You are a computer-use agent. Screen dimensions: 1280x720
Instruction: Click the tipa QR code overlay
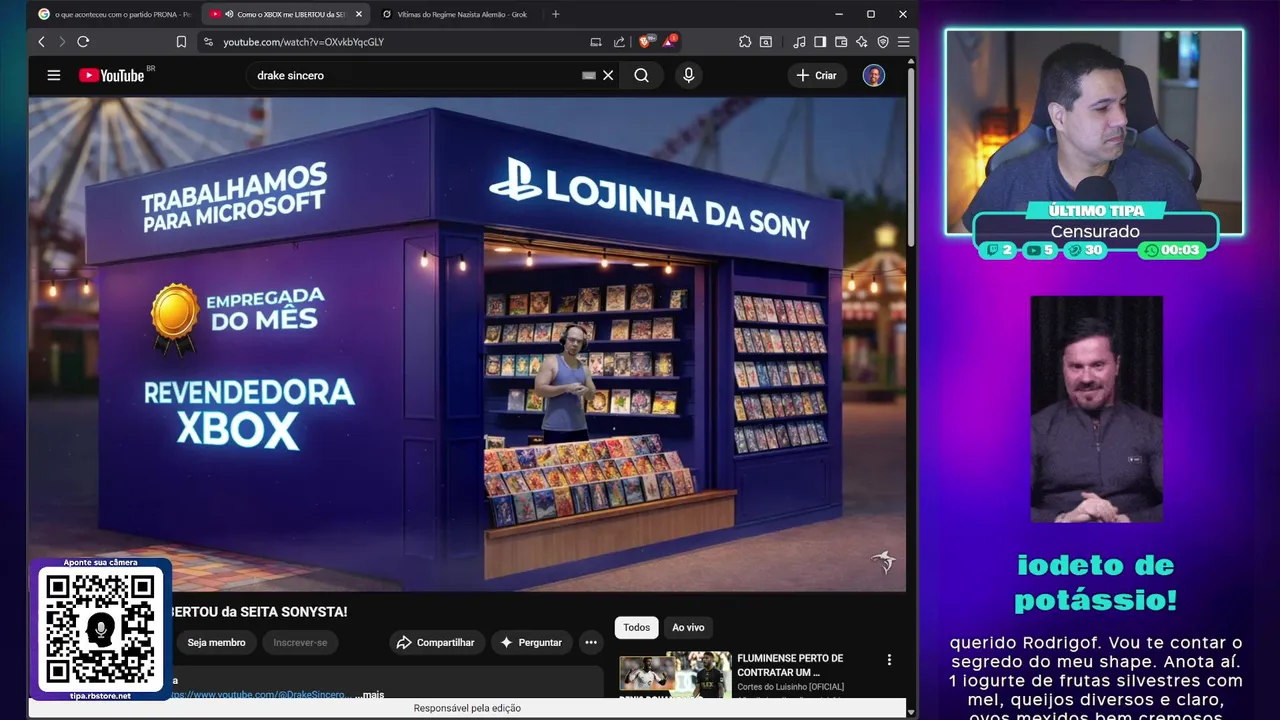tap(100, 630)
